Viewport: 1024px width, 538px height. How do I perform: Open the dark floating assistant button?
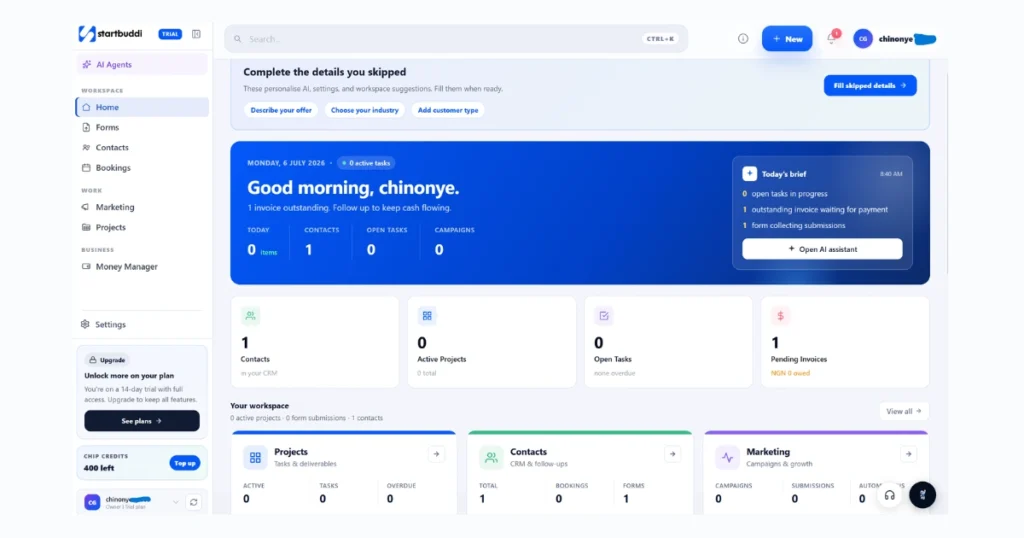[x=922, y=495]
